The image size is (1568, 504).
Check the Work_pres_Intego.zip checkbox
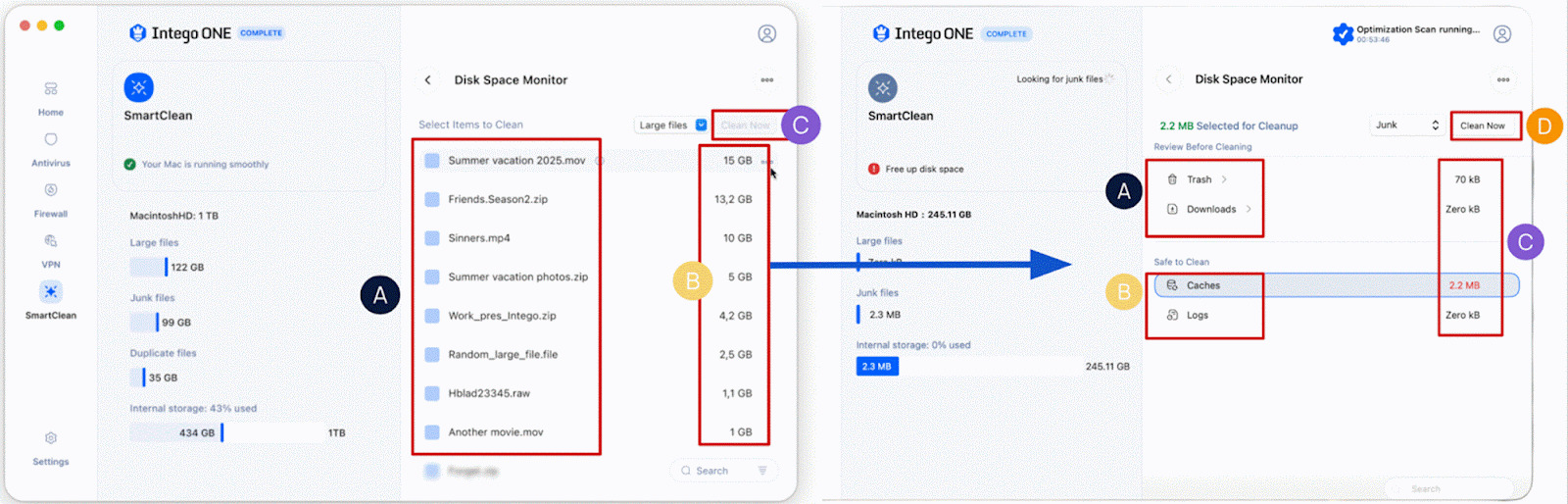(x=432, y=316)
